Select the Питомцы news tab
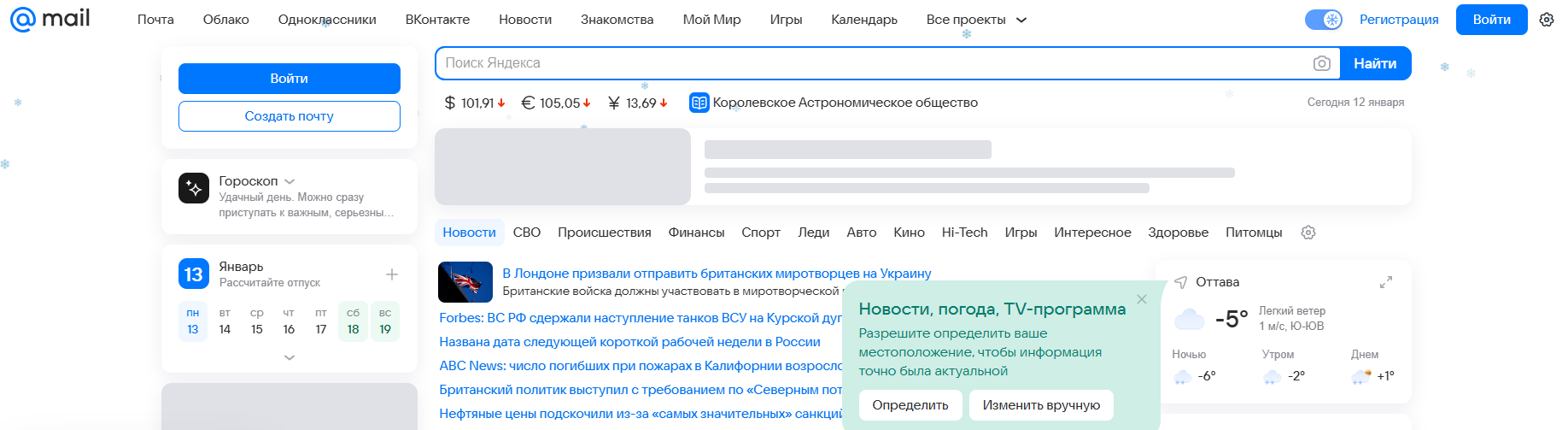 1254,233
